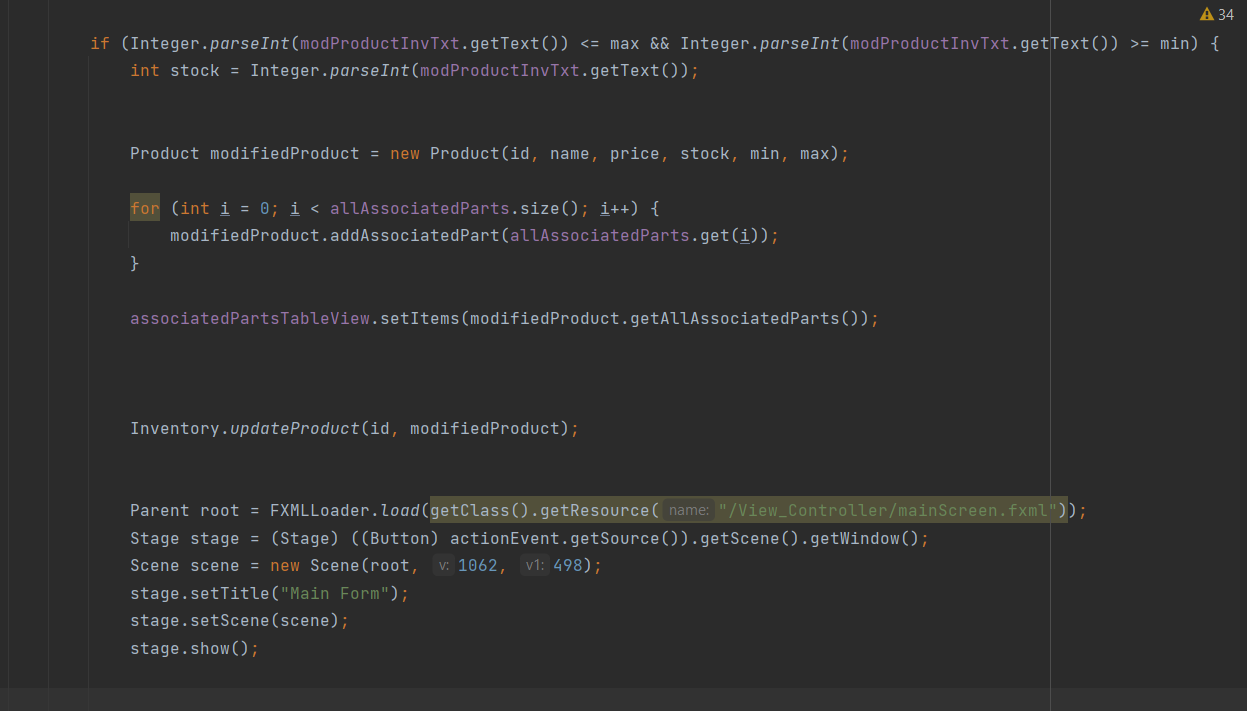Open the problems list via the 34 warnings indicator

(1226, 14)
